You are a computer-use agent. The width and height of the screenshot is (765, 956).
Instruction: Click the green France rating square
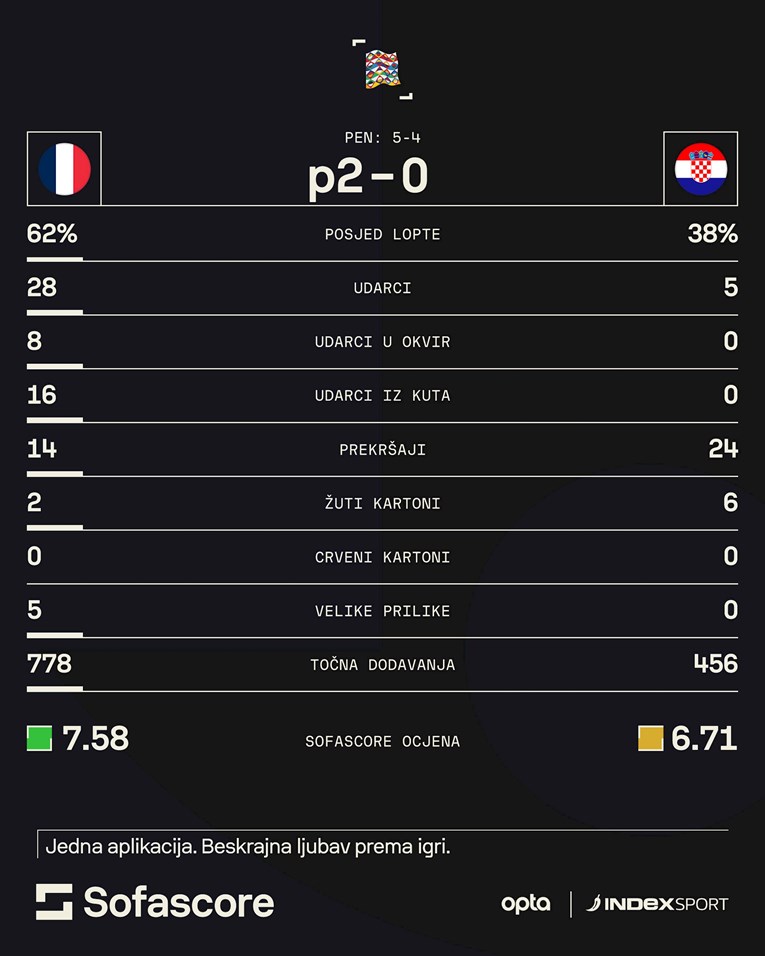(39, 738)
